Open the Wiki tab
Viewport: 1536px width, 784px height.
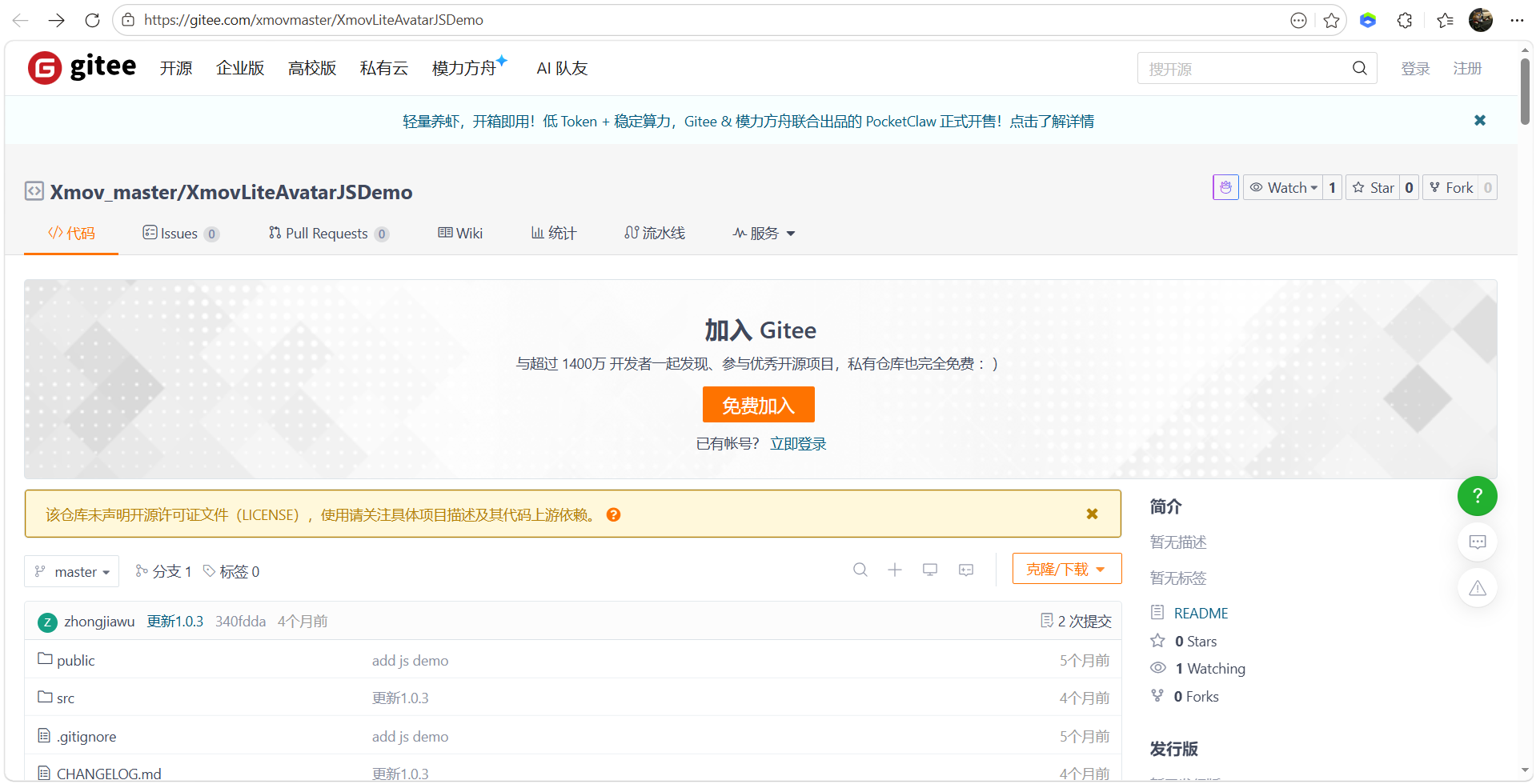[x=460, y=233]
